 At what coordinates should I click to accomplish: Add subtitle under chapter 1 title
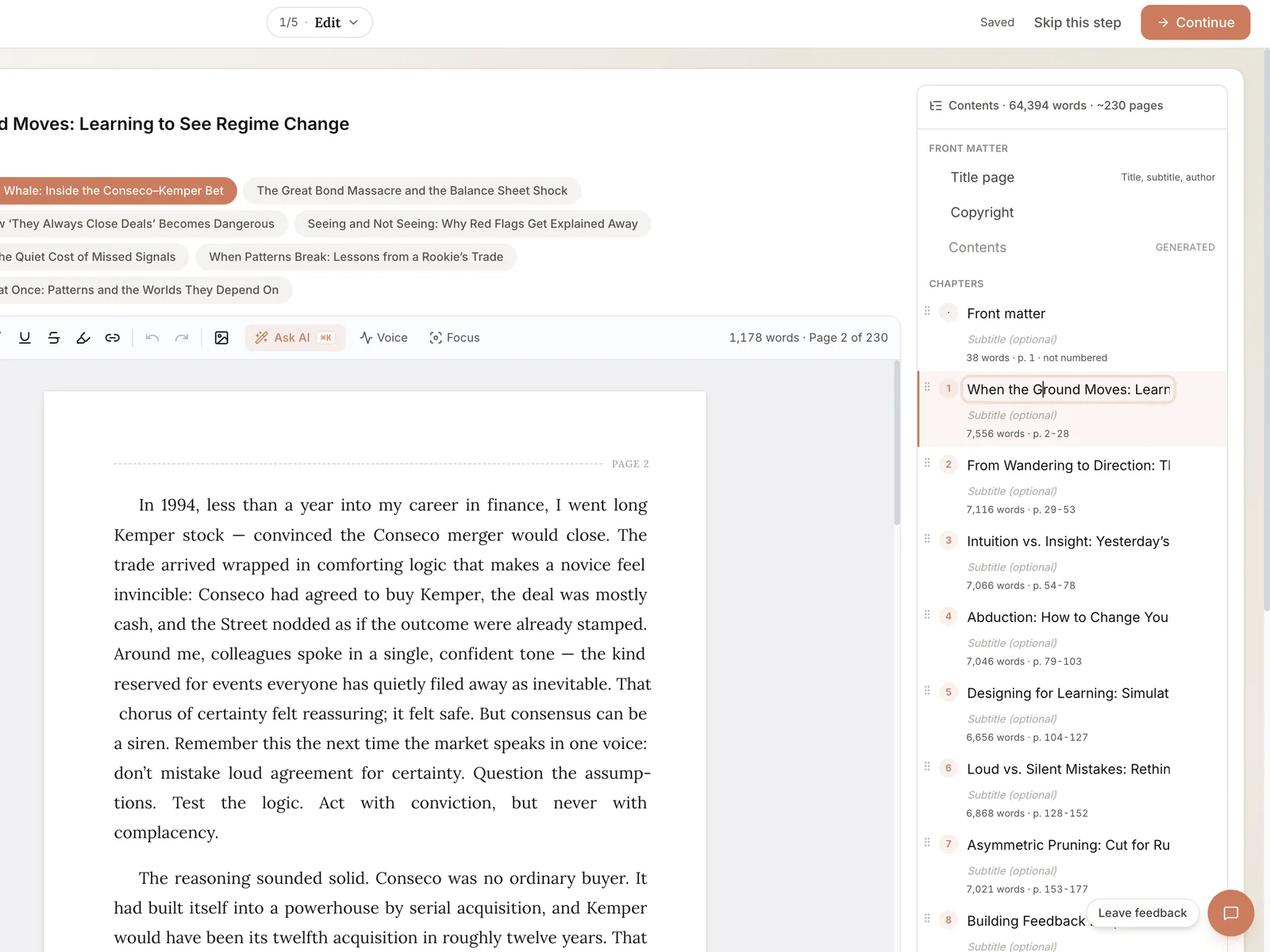pyautogui.click(x=1012, y=416)
